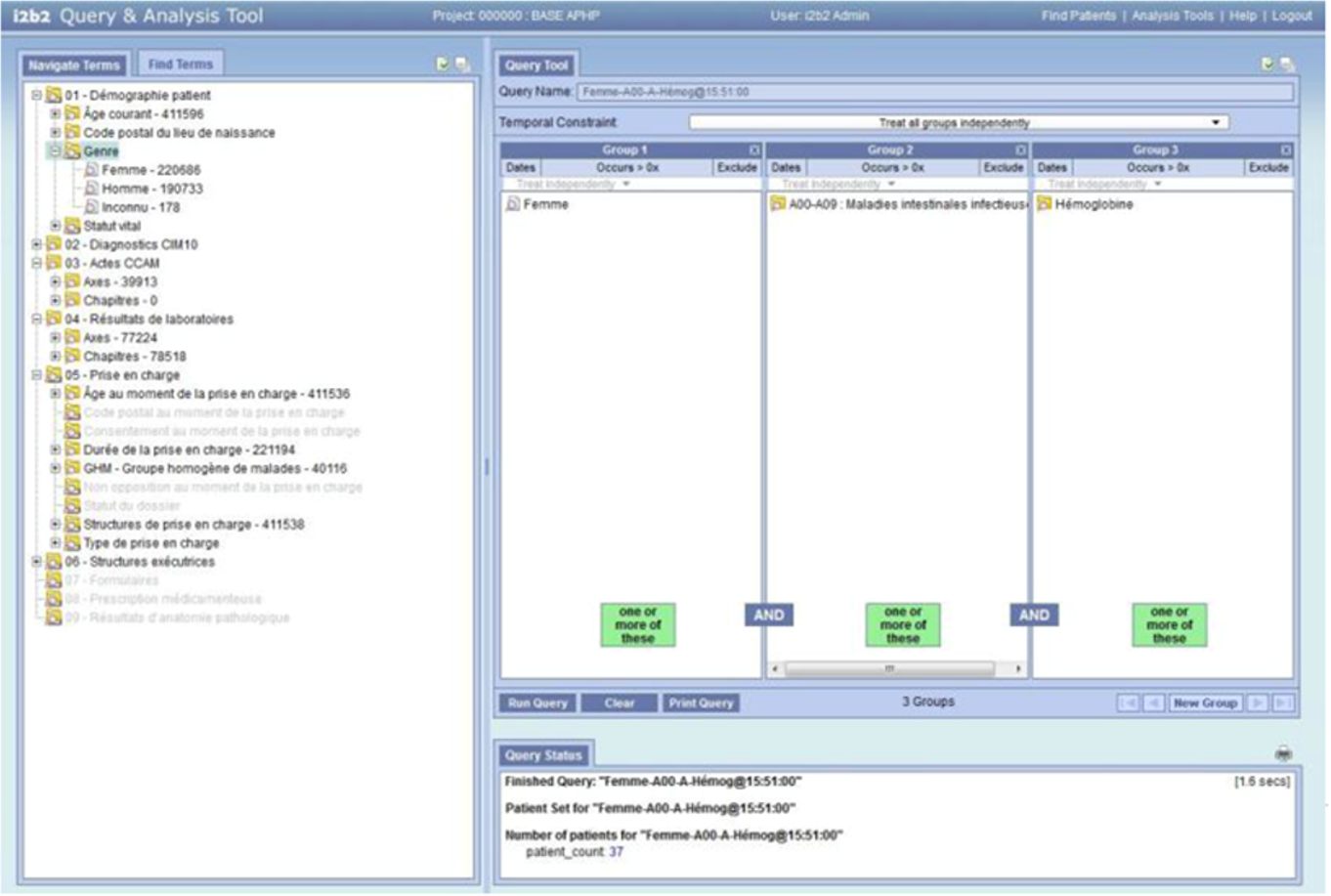Collapse the 01 - Démographie patient node

pyautogui.click(x=37, y=96)
